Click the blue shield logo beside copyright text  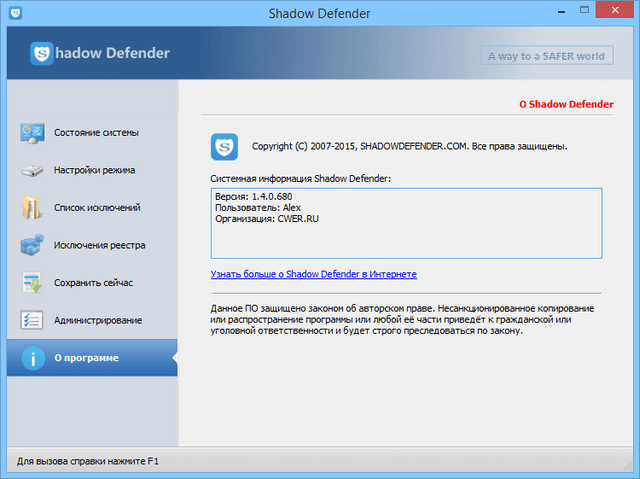[x=224, y=147]
